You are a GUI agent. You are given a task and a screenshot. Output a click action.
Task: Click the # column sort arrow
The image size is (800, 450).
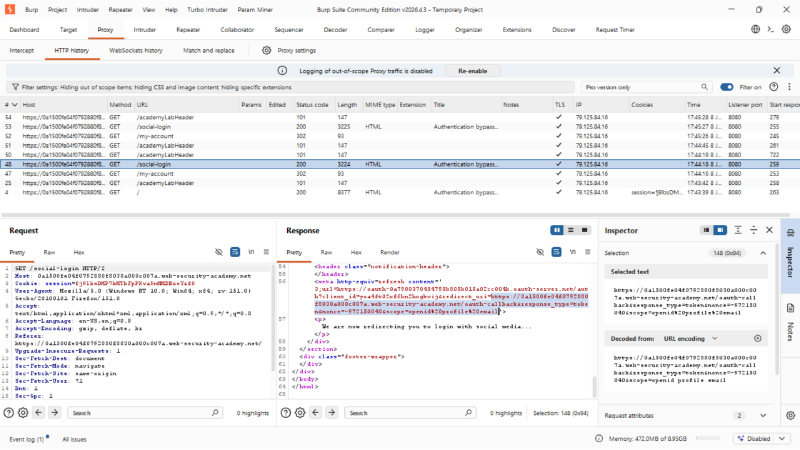(x=15, y=104)
